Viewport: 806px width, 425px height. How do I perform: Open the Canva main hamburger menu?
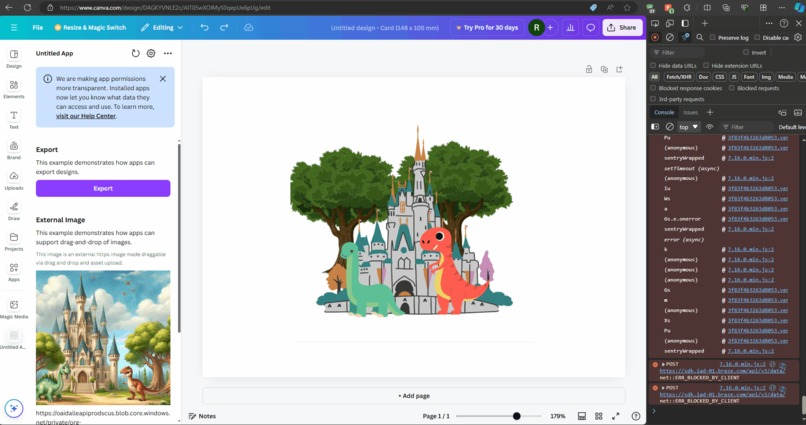(14, 28)
